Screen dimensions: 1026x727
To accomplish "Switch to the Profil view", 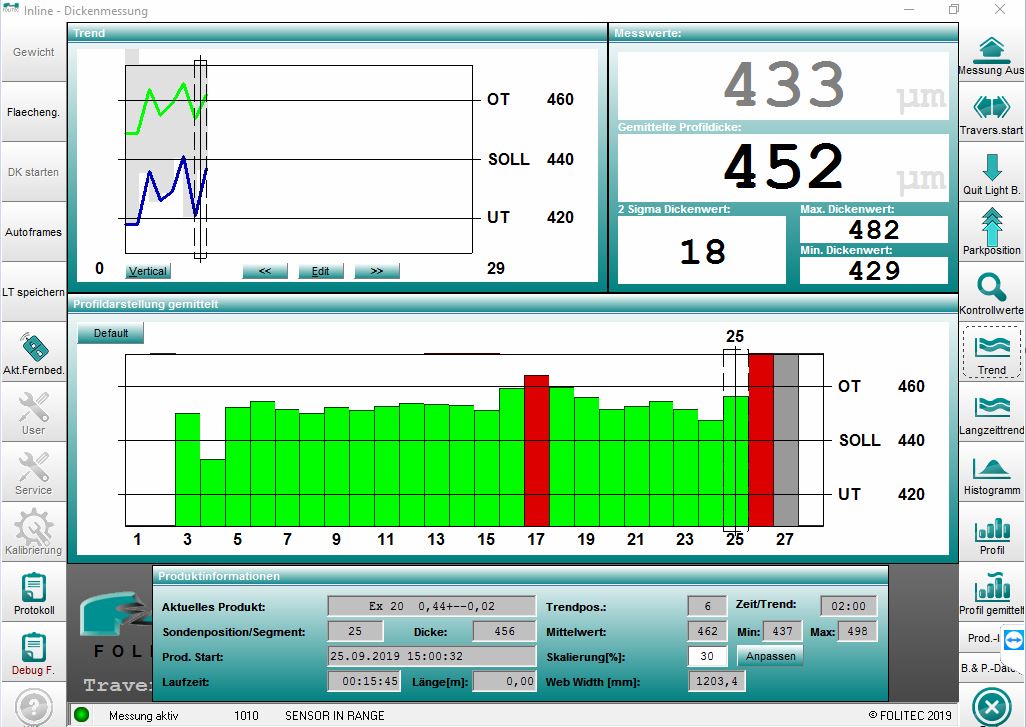I will click(991, 533).
